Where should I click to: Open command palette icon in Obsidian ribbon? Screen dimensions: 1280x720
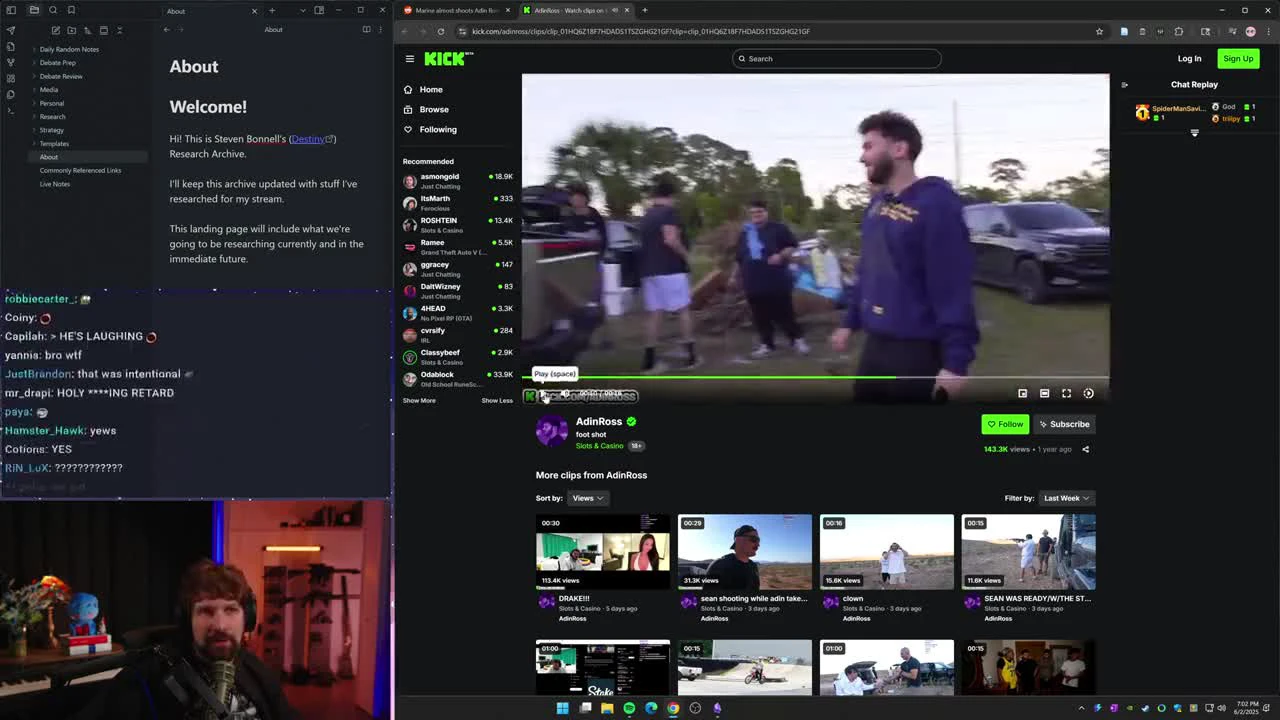pyautogui.click(x=11, y=110)
